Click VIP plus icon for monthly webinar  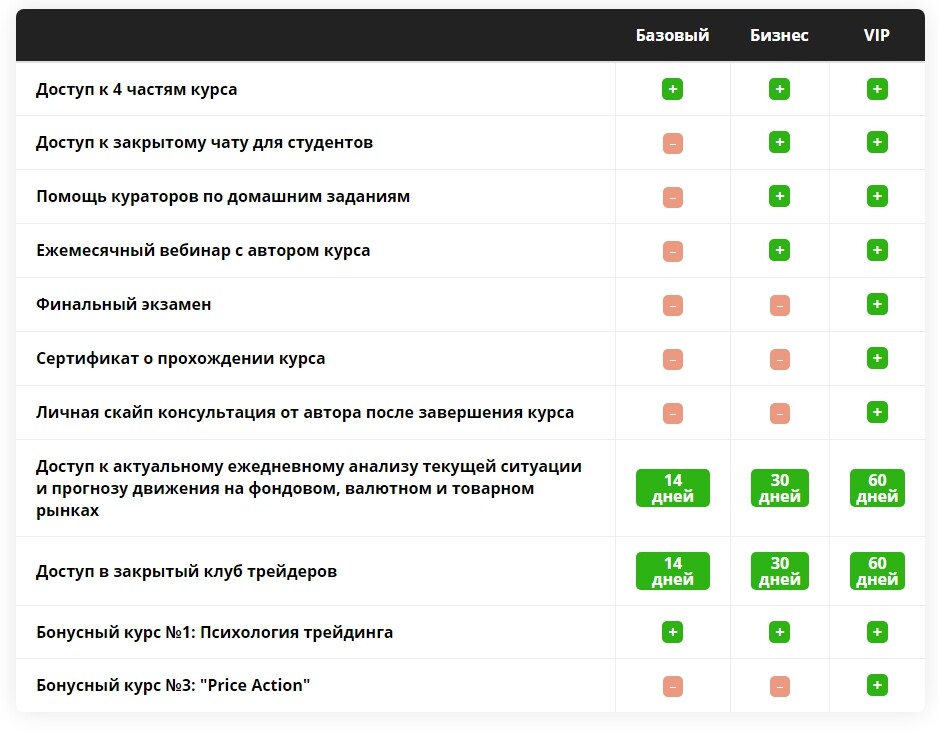click(x=877, y=250)
